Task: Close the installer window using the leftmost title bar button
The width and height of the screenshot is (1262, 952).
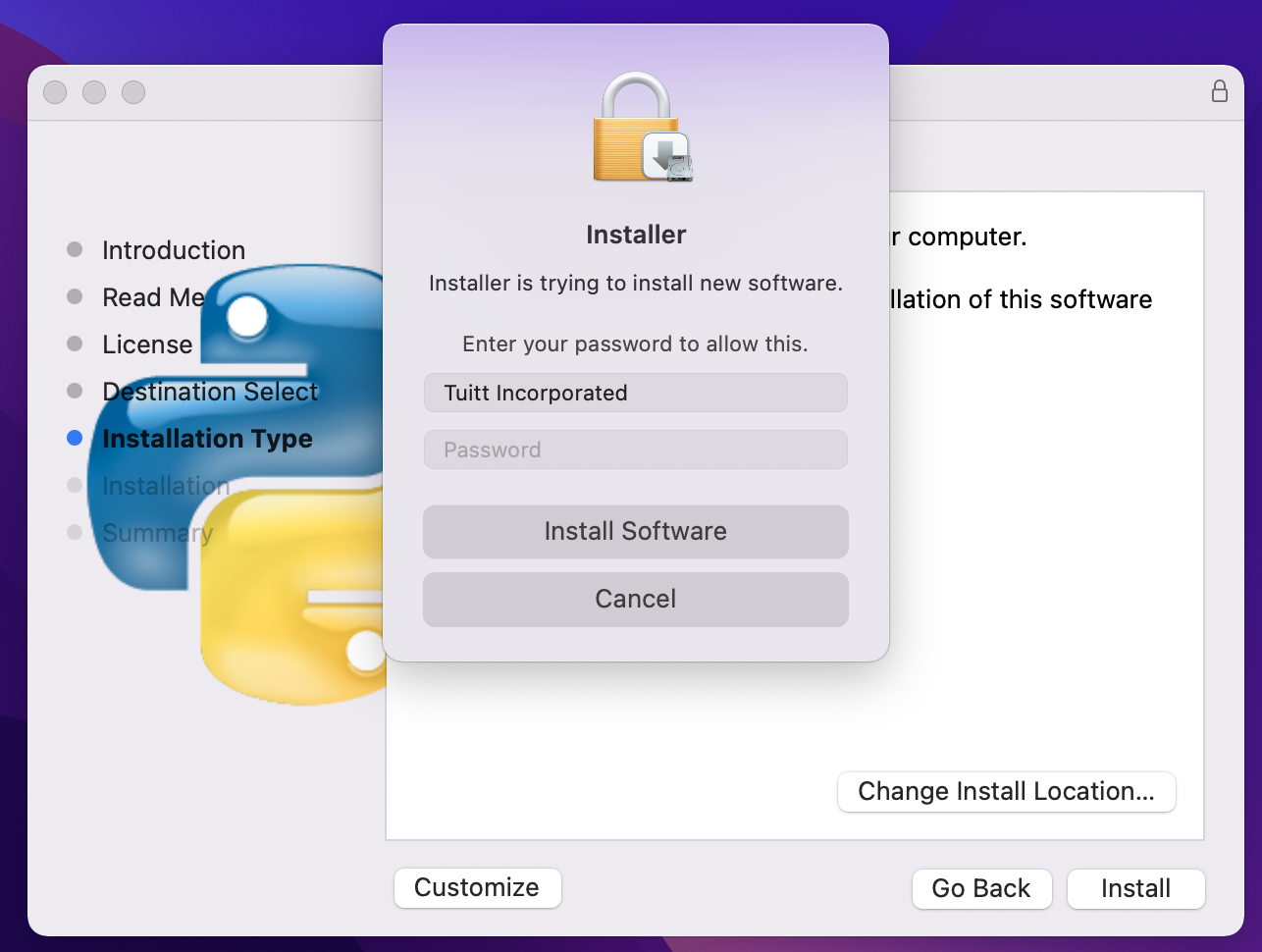Action: (55, 92)
